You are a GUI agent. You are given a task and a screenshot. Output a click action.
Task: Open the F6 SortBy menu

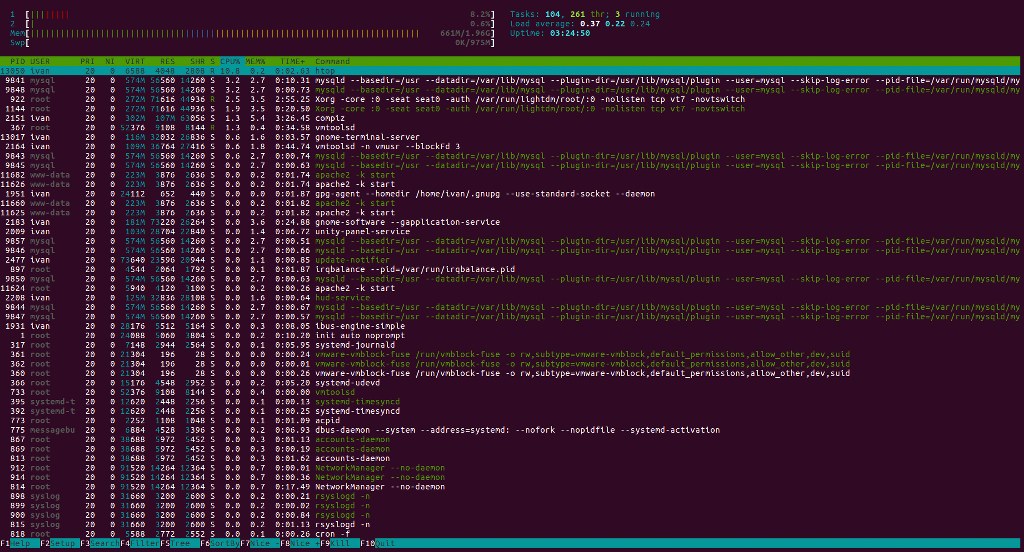tap(219, 544)
